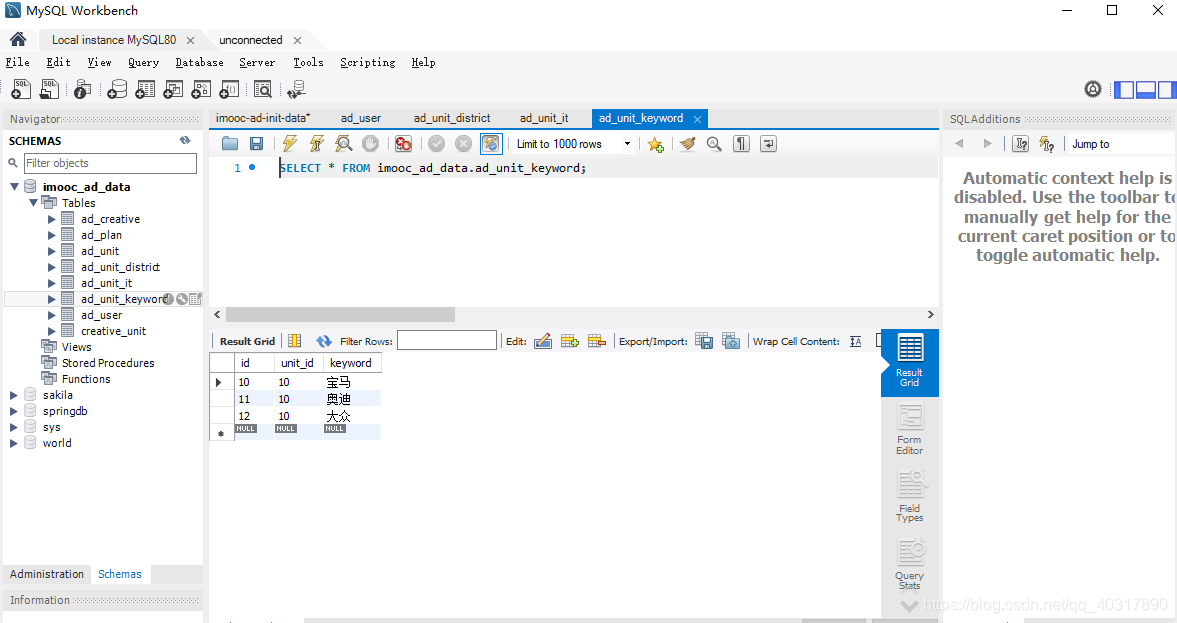Toggle wrap cell content
The height and width of the screenshot is (623, 1177).
coord(856,342)
